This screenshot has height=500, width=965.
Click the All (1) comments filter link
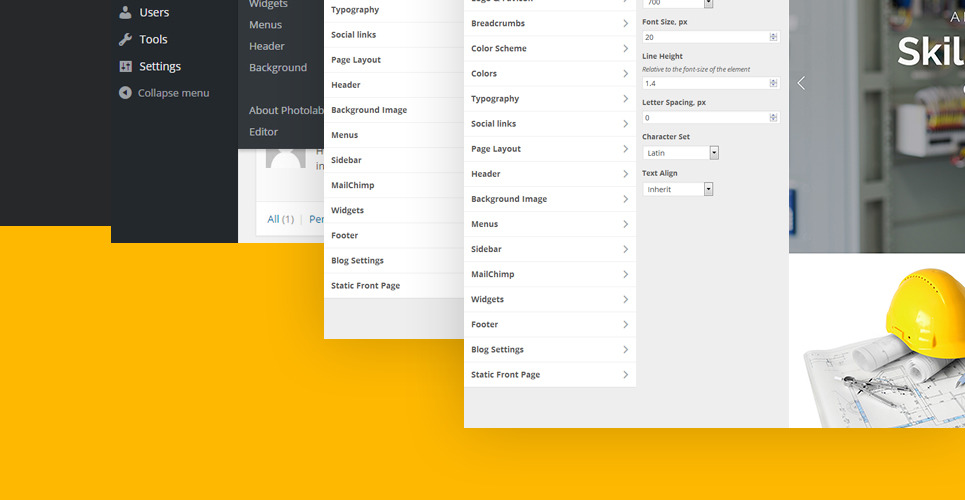tap(280, 219)
